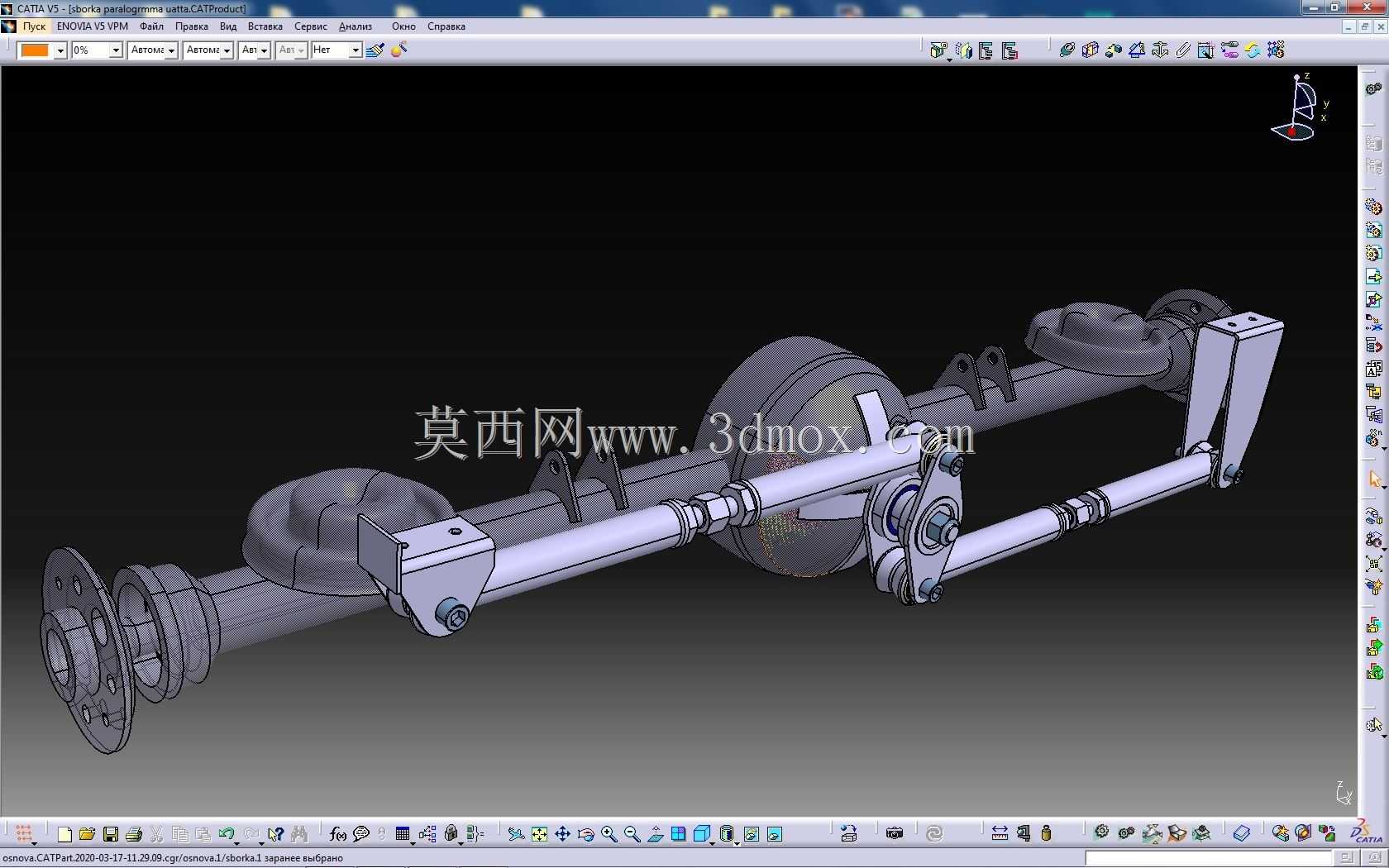
Task: Click the power input command field
Action: [1207, 858]
